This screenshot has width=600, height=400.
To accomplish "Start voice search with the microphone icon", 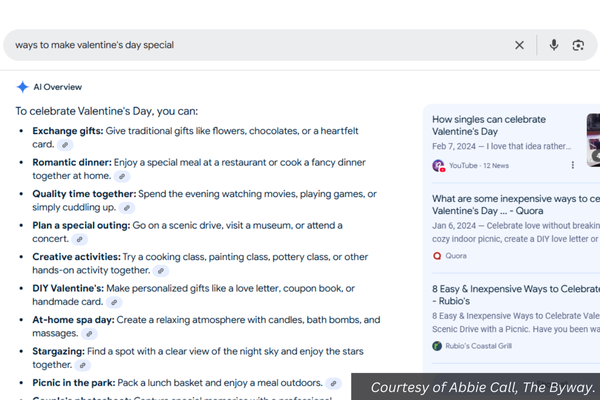I will click(x=554, y=45).
